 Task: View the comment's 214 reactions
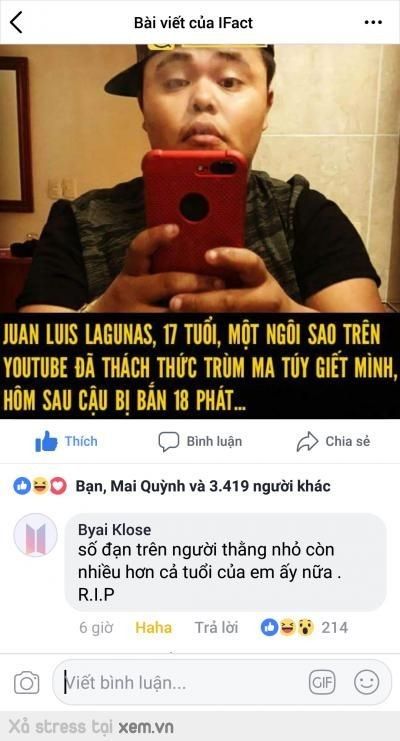[x=304, y=628]
